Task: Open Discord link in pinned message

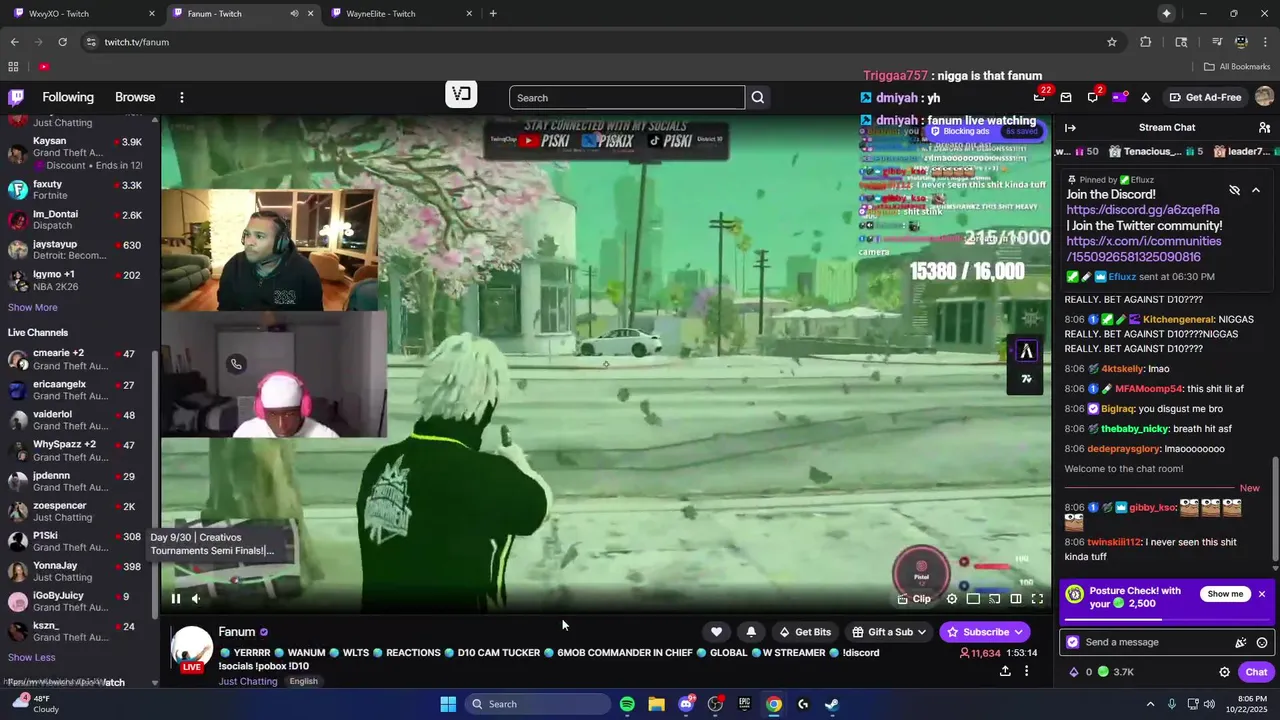Action: tap(1143, 210)
